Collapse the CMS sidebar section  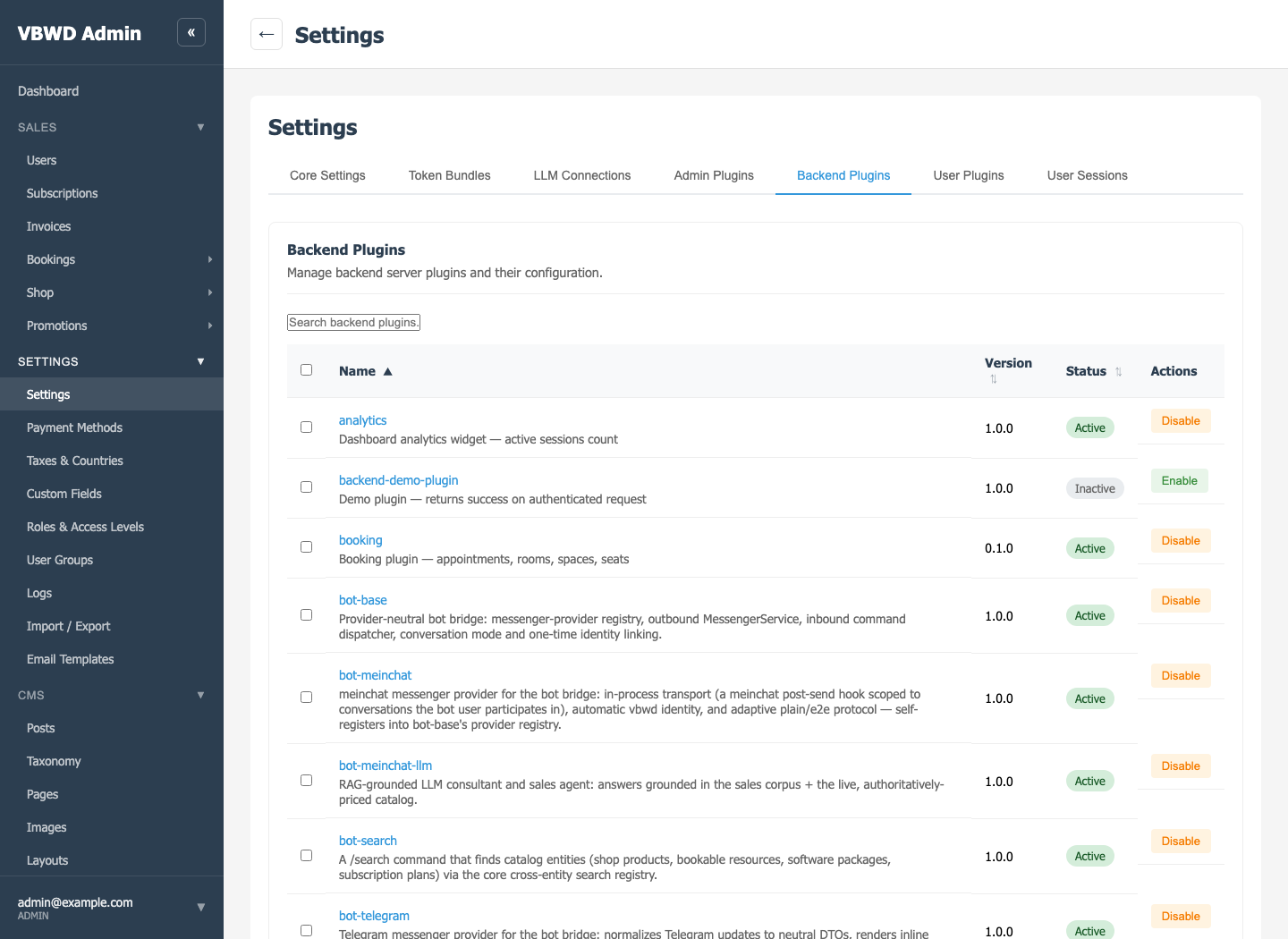coord(200,695)
